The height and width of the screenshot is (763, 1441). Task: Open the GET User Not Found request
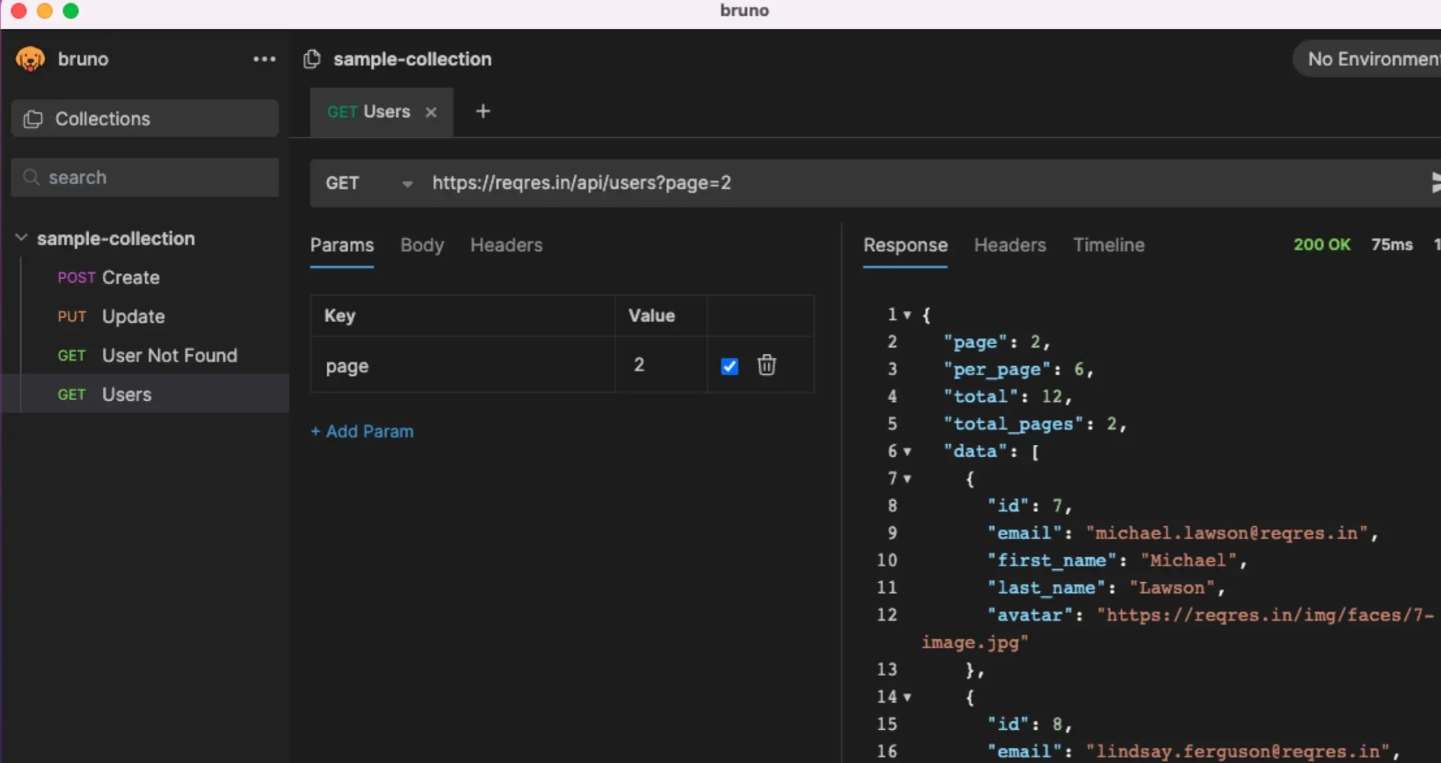pos(145,355)
